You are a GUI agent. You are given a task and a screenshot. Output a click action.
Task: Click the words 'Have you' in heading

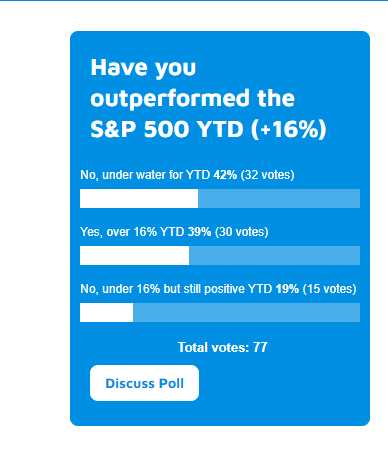tap(143, 68)
